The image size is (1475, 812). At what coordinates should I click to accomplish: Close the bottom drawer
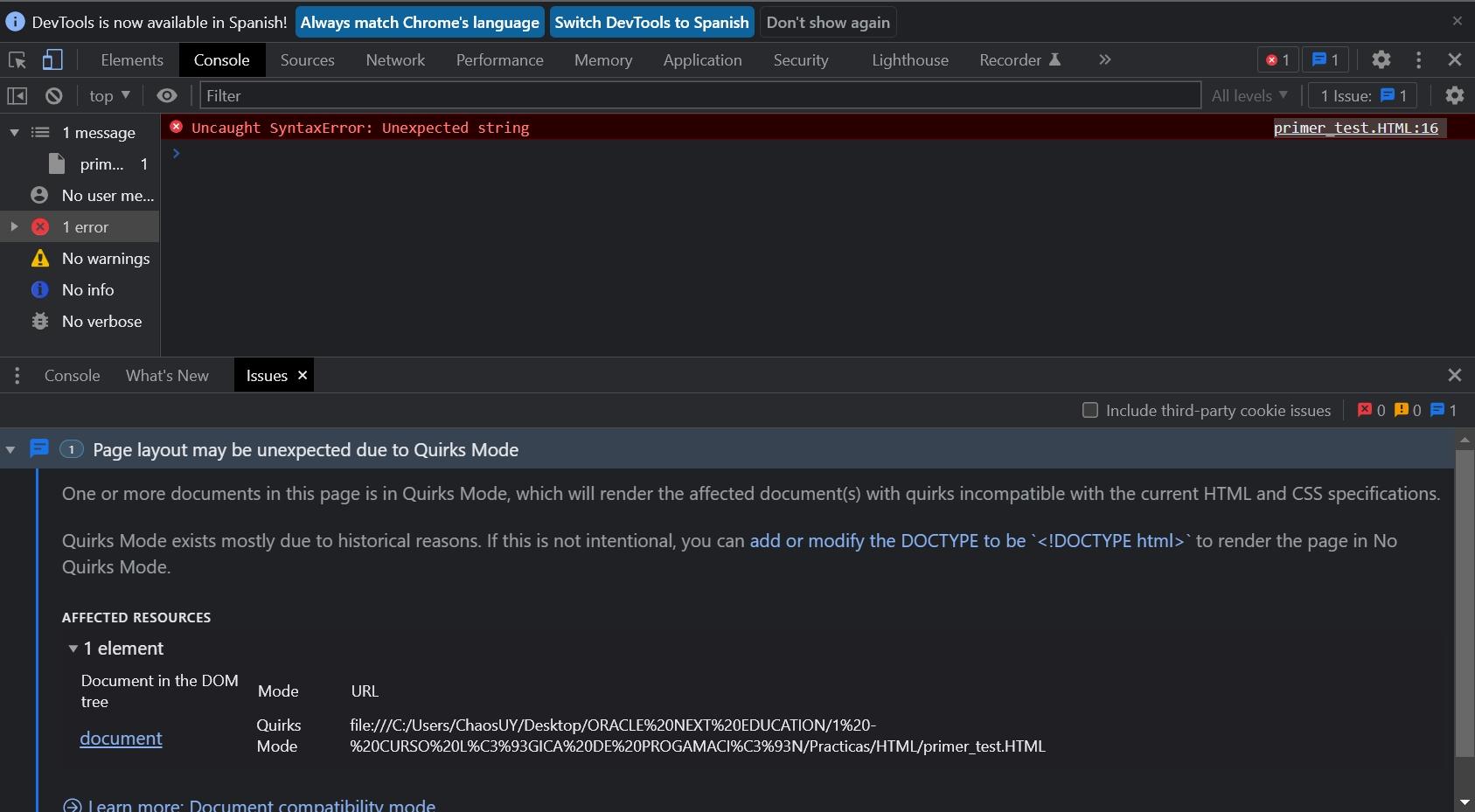[x=1454, y=375]
